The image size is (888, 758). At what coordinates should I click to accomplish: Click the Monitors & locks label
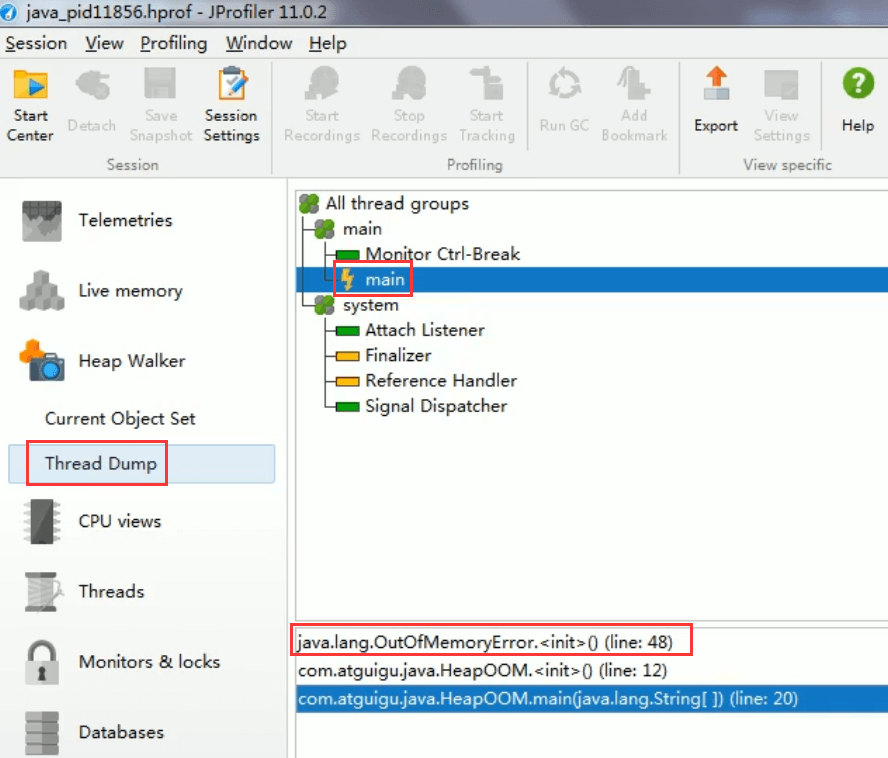pos(149,662)
